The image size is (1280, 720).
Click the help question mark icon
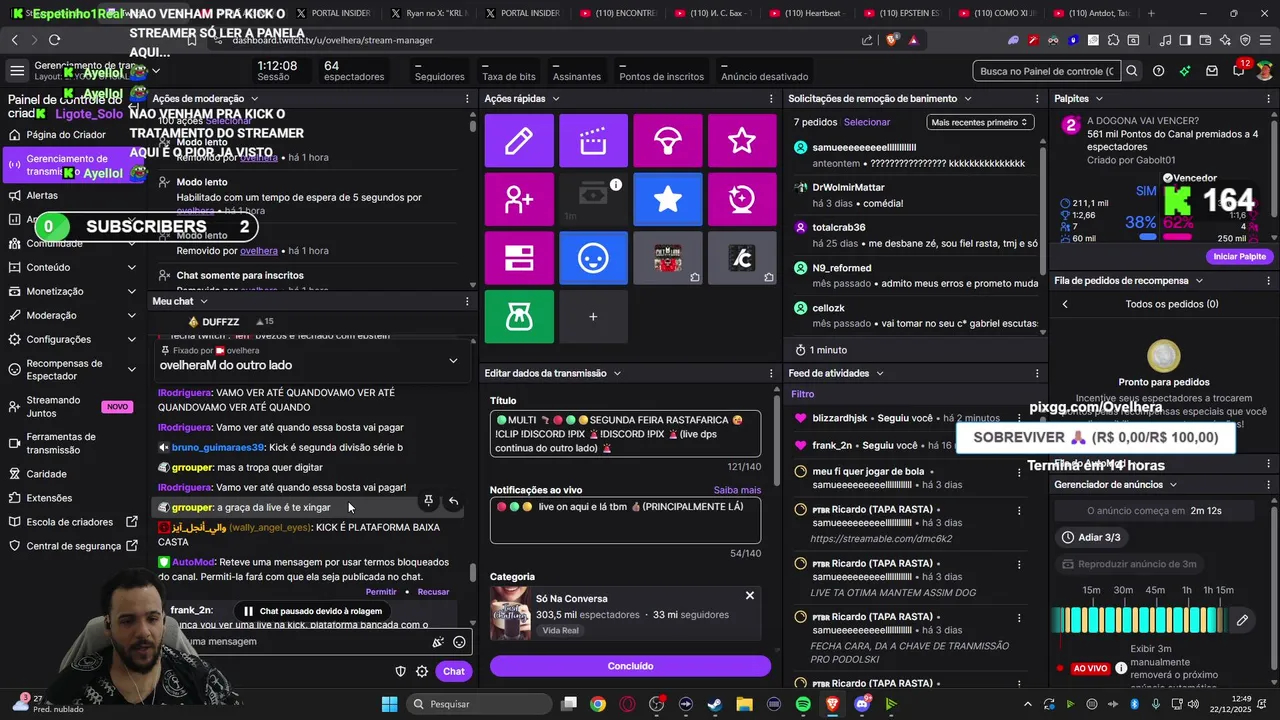[1158, 71]
